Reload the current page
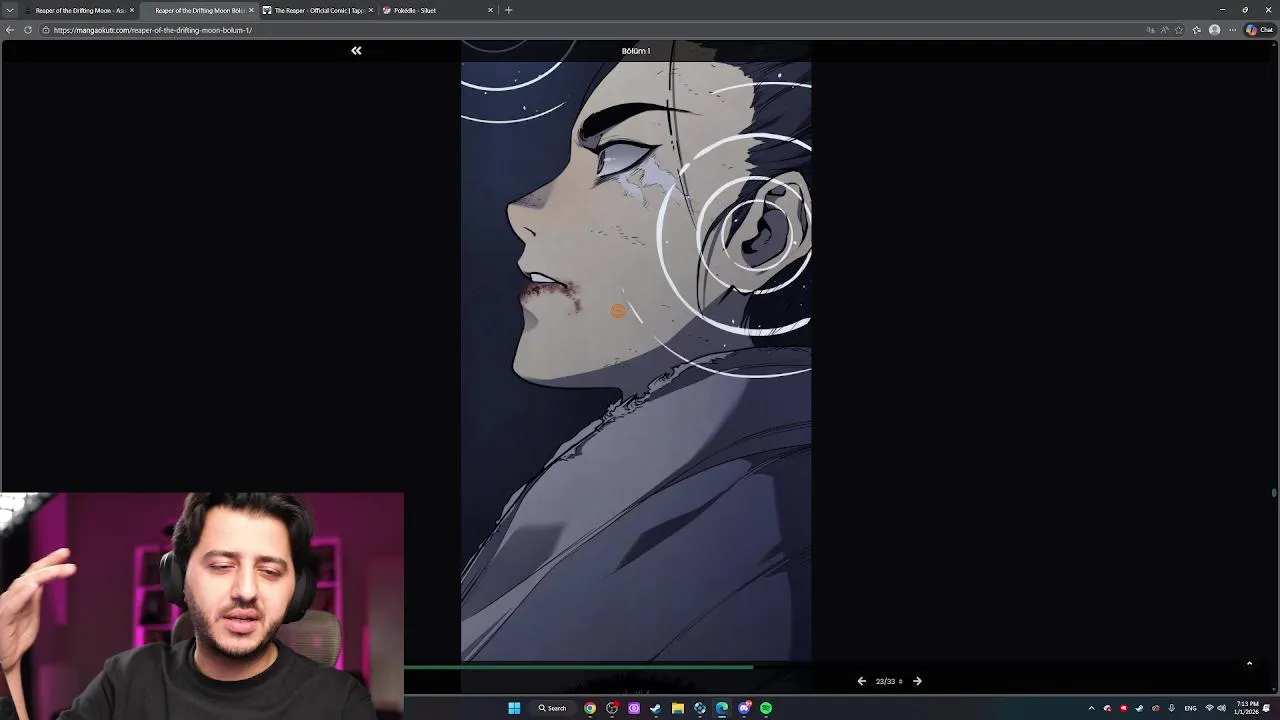Viewport: 1280px width, 720px height. click(28, 30)
